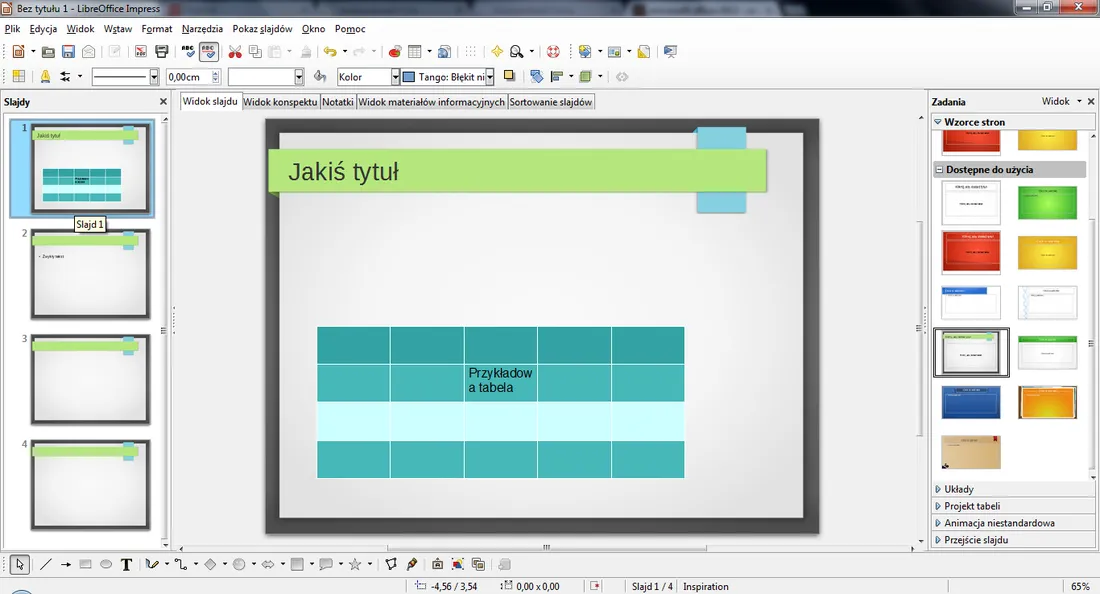
Task: Open the Pokaz slajdów menu
Action: [x=262, y=29]
